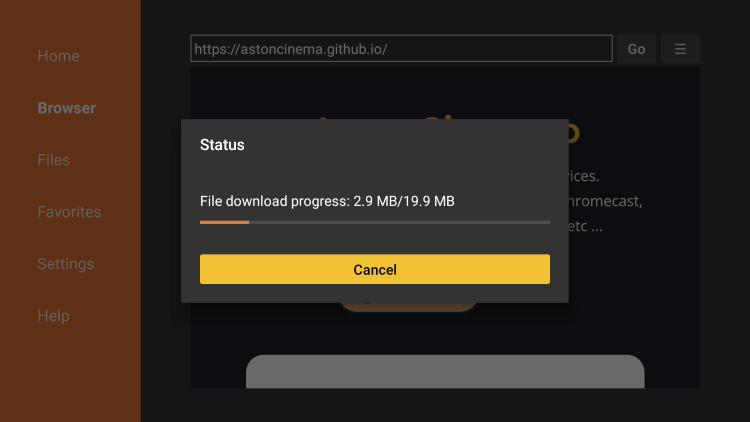The width and height of the screenshot is (750, 422).
Task: Click the Status dialog title
Action: click(222, 145)
